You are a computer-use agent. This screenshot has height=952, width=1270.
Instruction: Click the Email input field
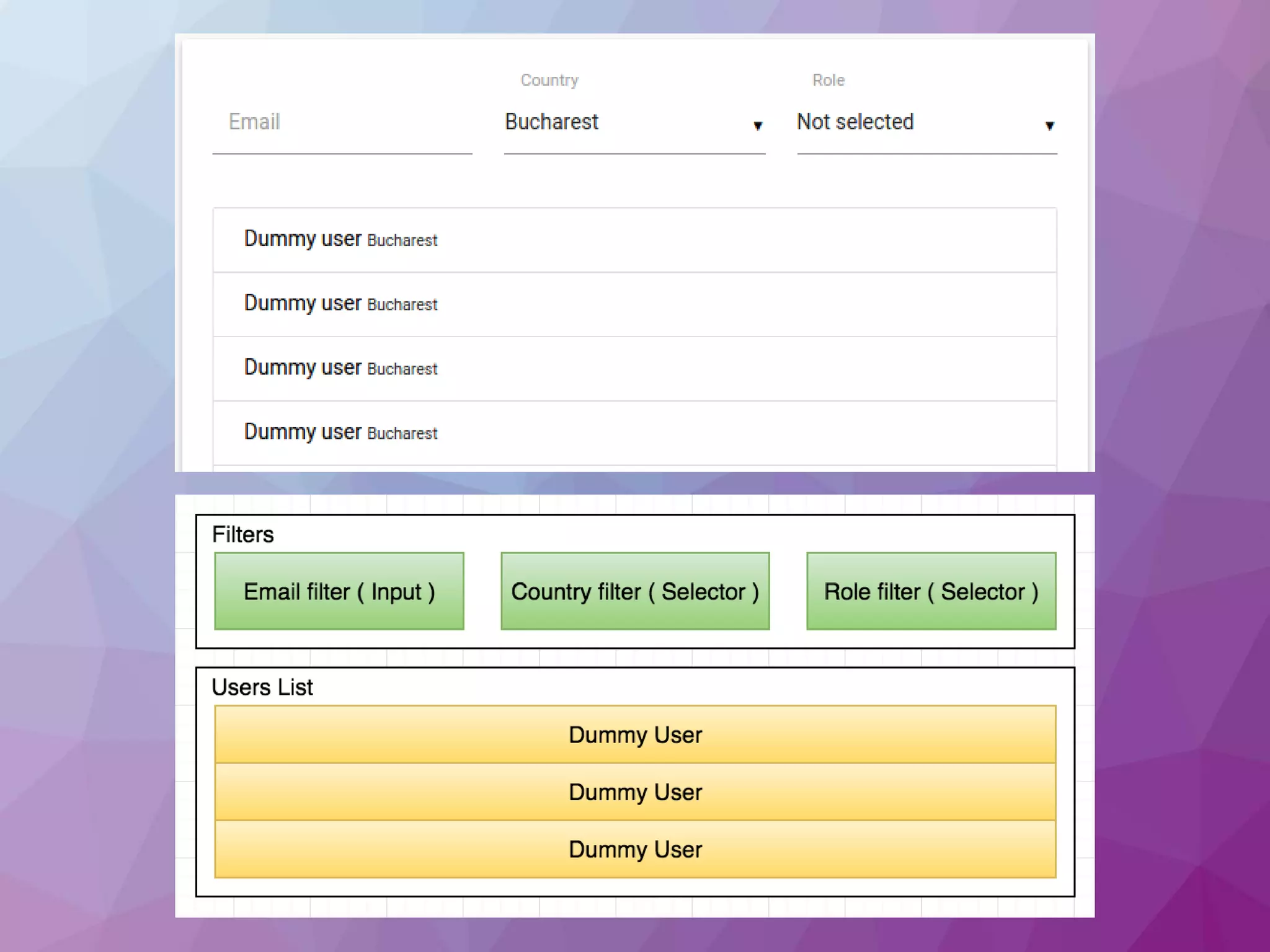point(342,122)
